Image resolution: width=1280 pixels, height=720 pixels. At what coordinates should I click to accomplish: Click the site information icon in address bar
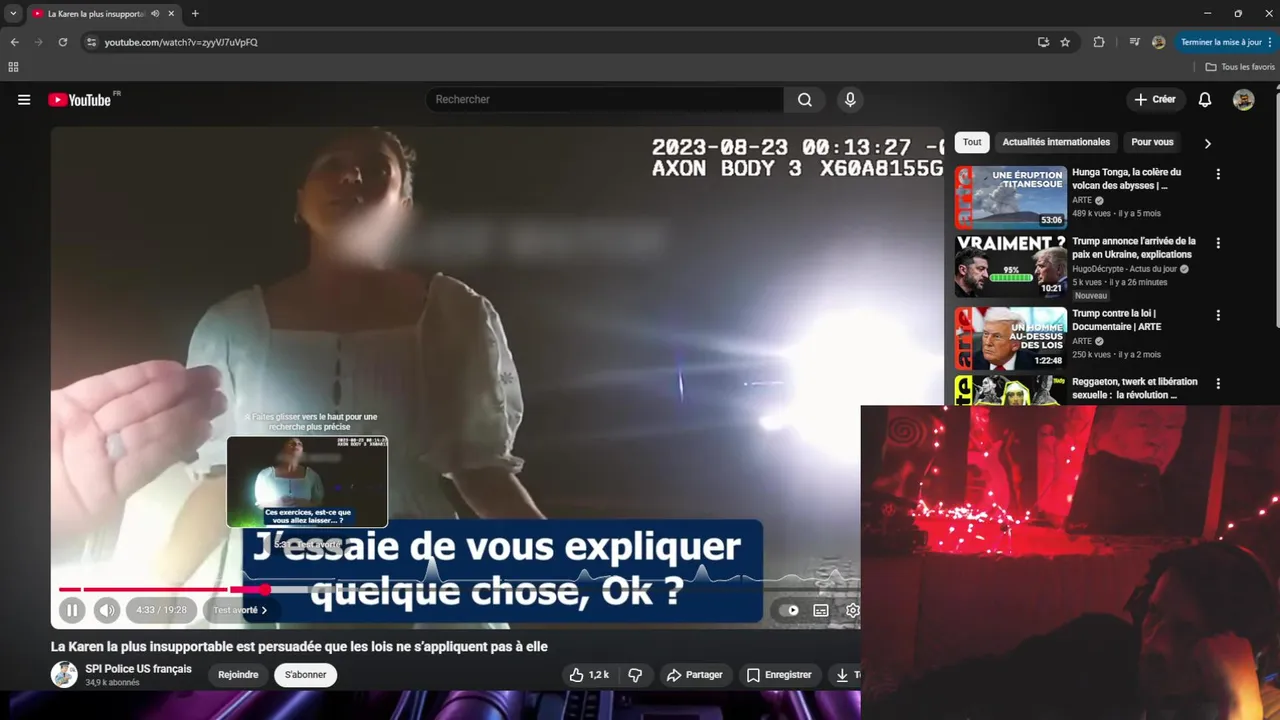pos(91,42)
